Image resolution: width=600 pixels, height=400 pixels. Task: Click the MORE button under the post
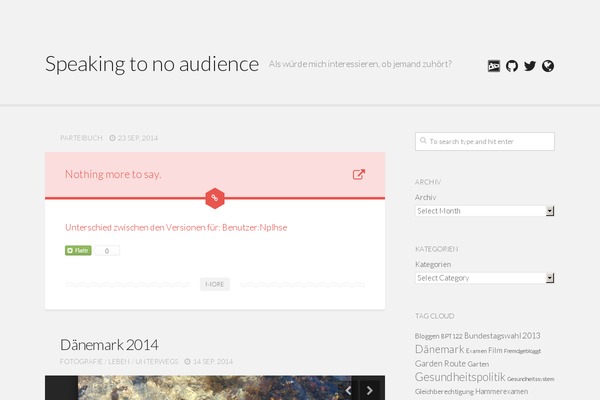[x=215, y=284]
